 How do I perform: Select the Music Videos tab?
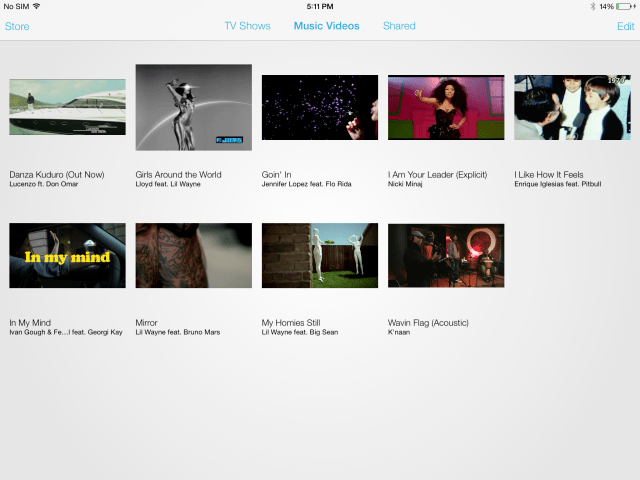(x=327, y=26)
